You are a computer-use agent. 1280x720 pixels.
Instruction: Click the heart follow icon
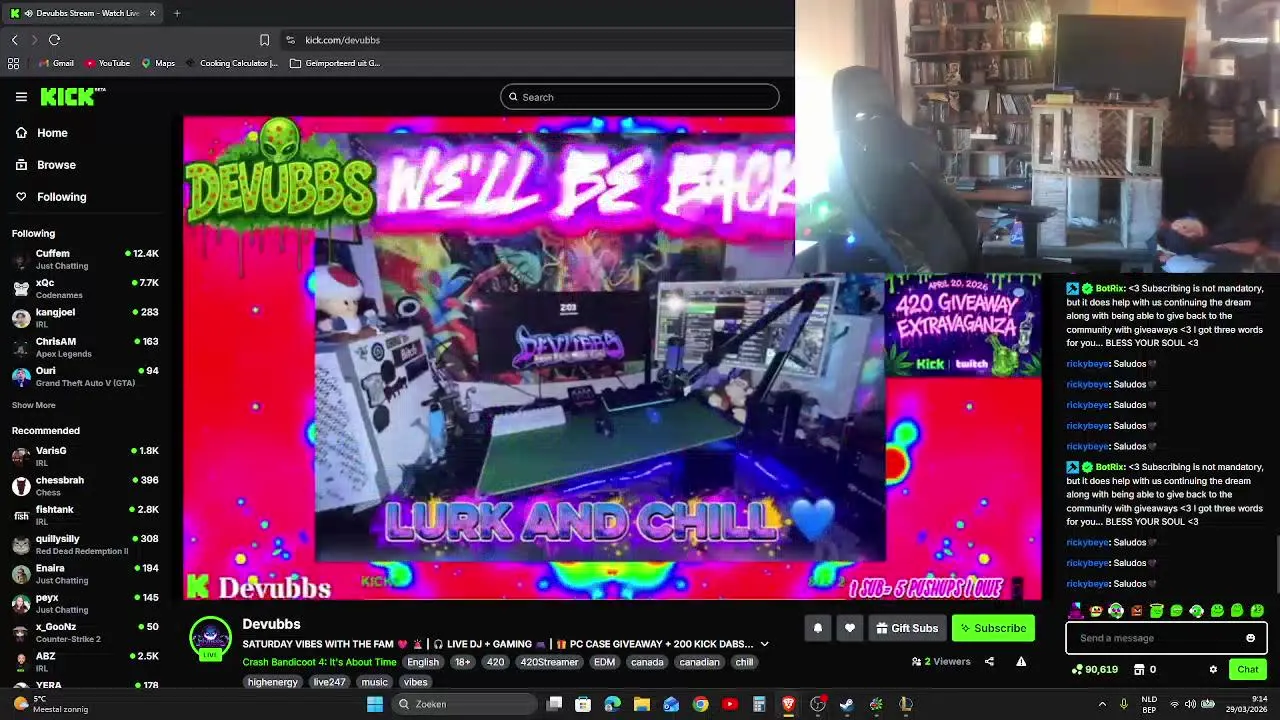849,628
